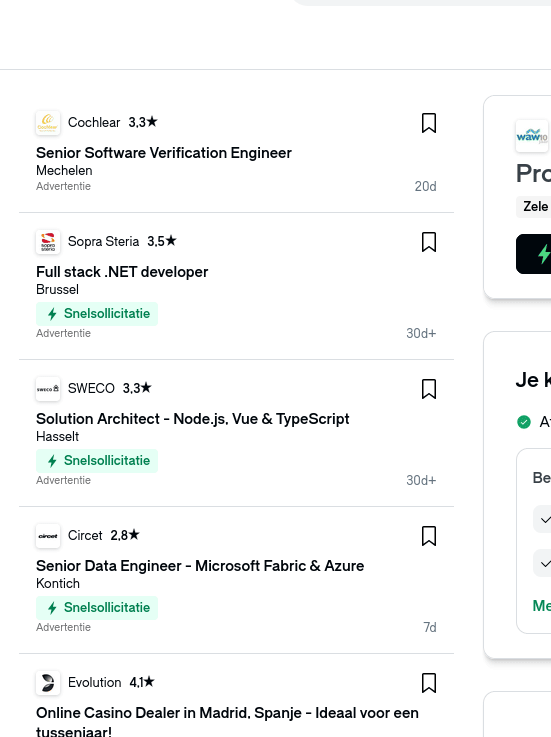Click Advertentie label under Circet job
Screen dimensions: 551x737
[63, 627]
